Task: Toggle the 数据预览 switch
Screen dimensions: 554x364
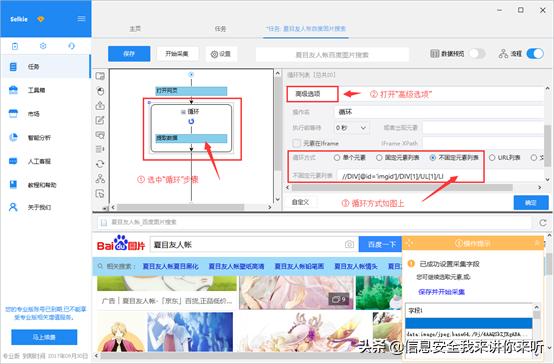Action: (477, 54)
